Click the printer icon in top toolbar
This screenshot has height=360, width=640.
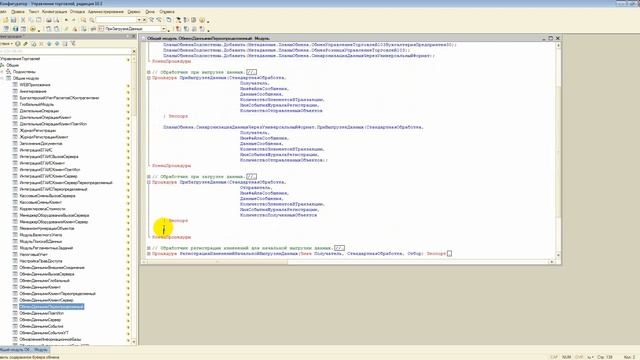(x=49, y=20)
